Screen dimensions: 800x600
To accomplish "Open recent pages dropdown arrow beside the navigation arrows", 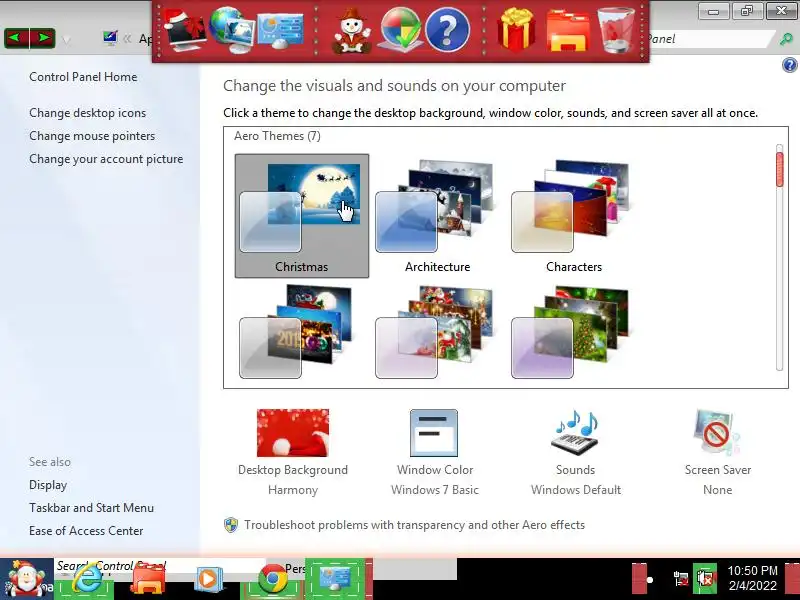I will point(67,39).
